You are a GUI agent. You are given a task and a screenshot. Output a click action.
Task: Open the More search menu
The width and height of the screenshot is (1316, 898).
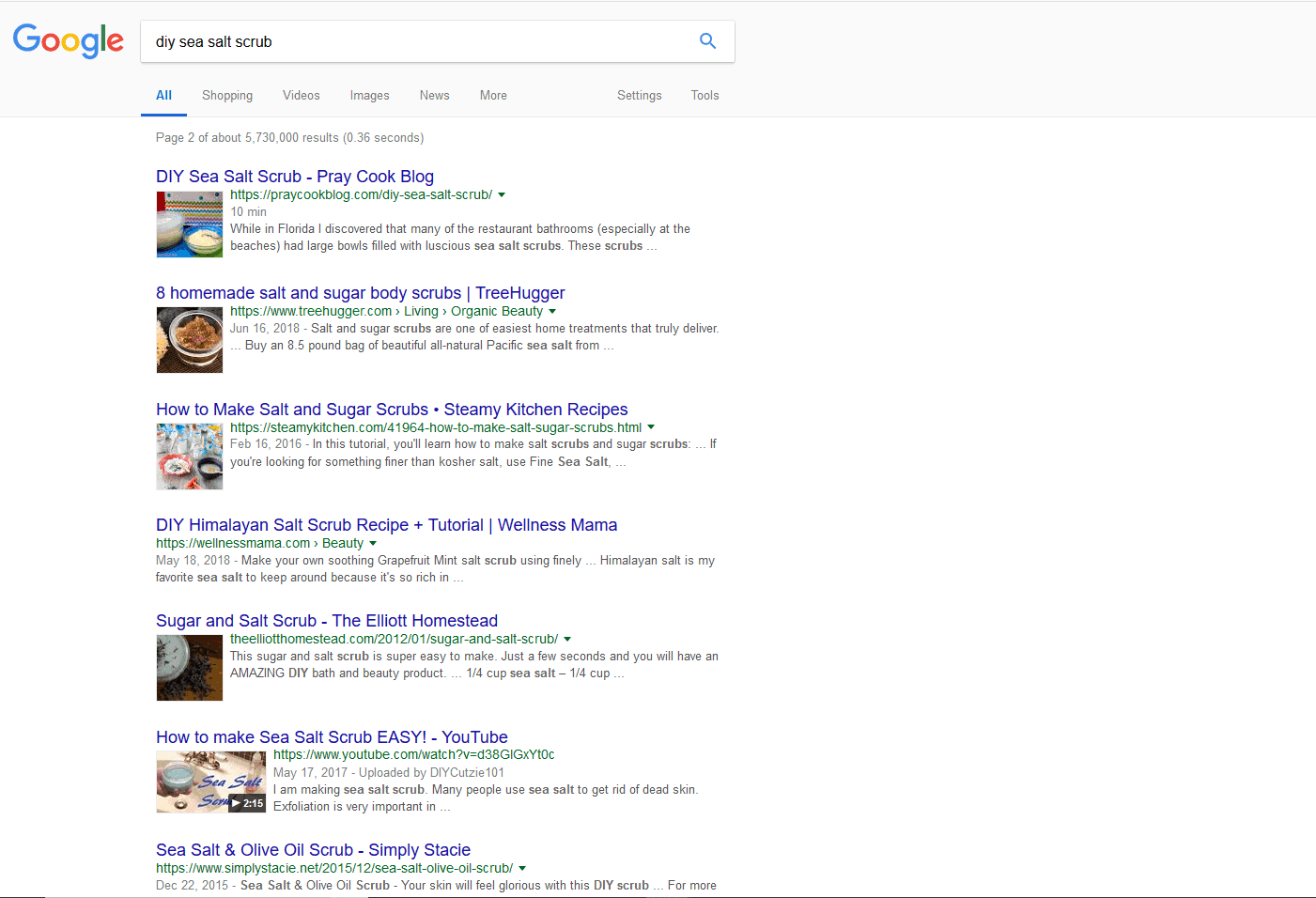(493, 96)
